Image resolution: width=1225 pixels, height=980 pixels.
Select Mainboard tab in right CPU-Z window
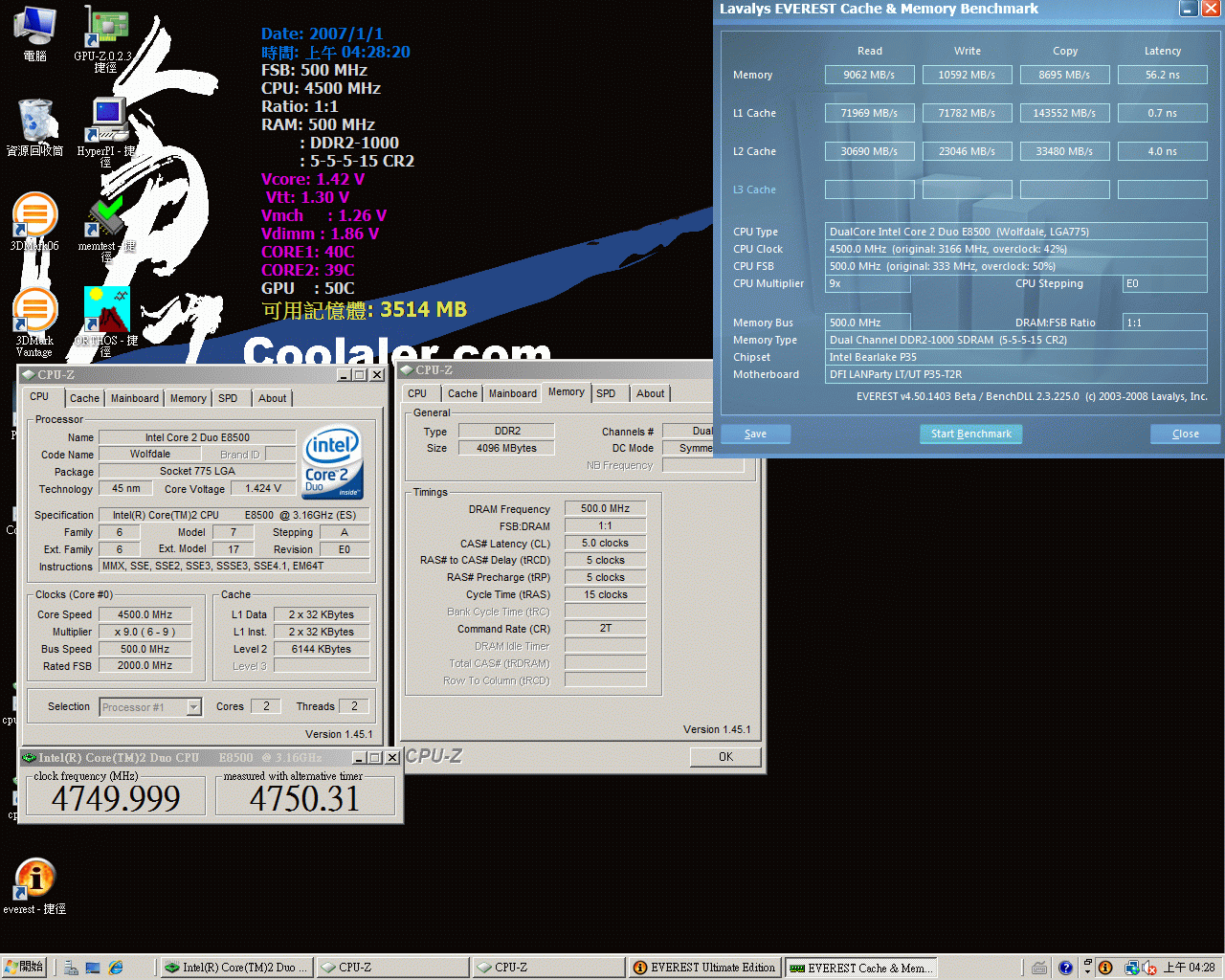click(x=513, y=393)
